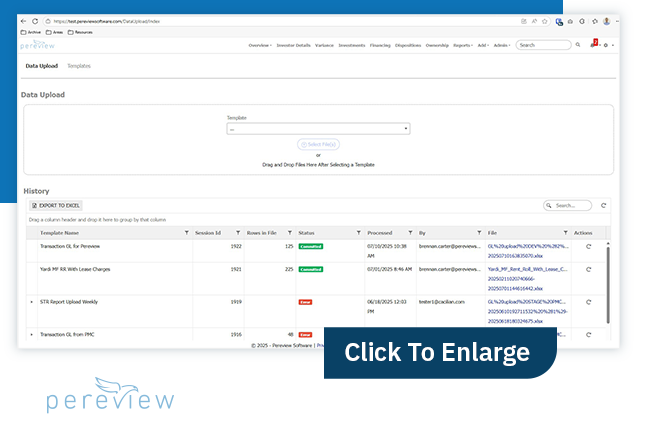647x435 pixels.
Task: Open the settings gear in the header
Action: click(x=606, y=45)
